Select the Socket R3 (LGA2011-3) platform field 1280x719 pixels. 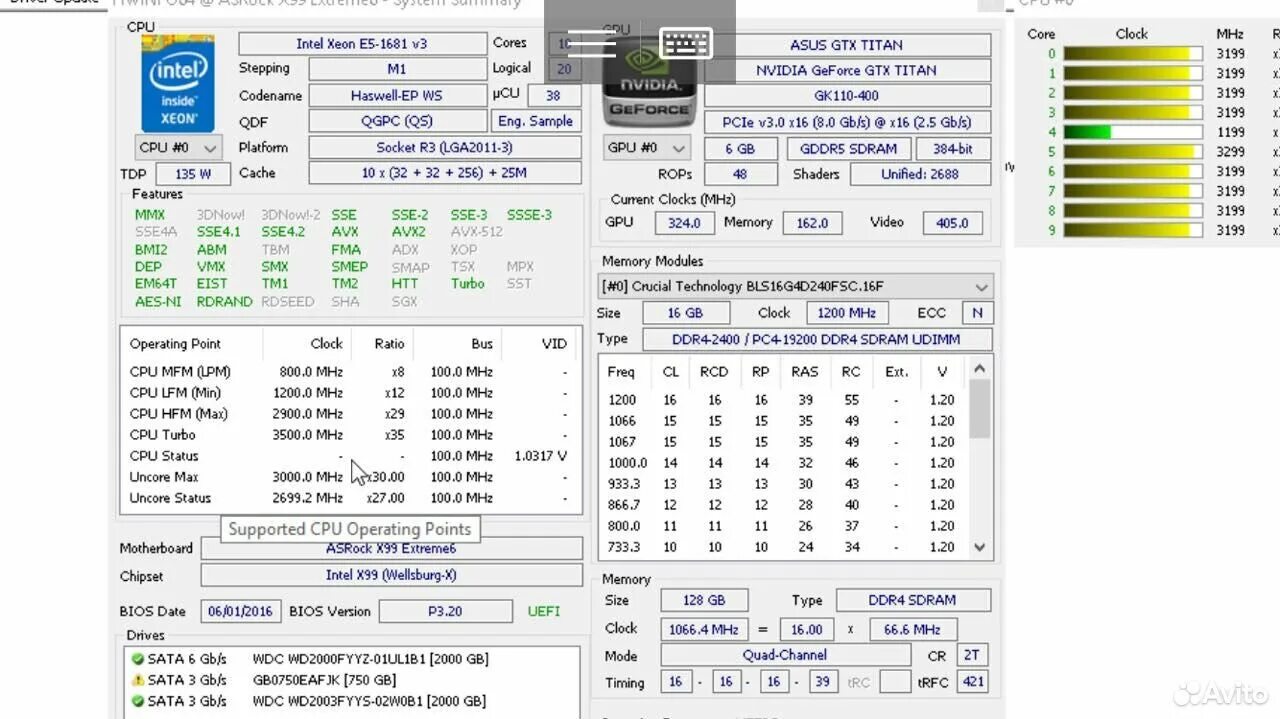coord(444,147)
